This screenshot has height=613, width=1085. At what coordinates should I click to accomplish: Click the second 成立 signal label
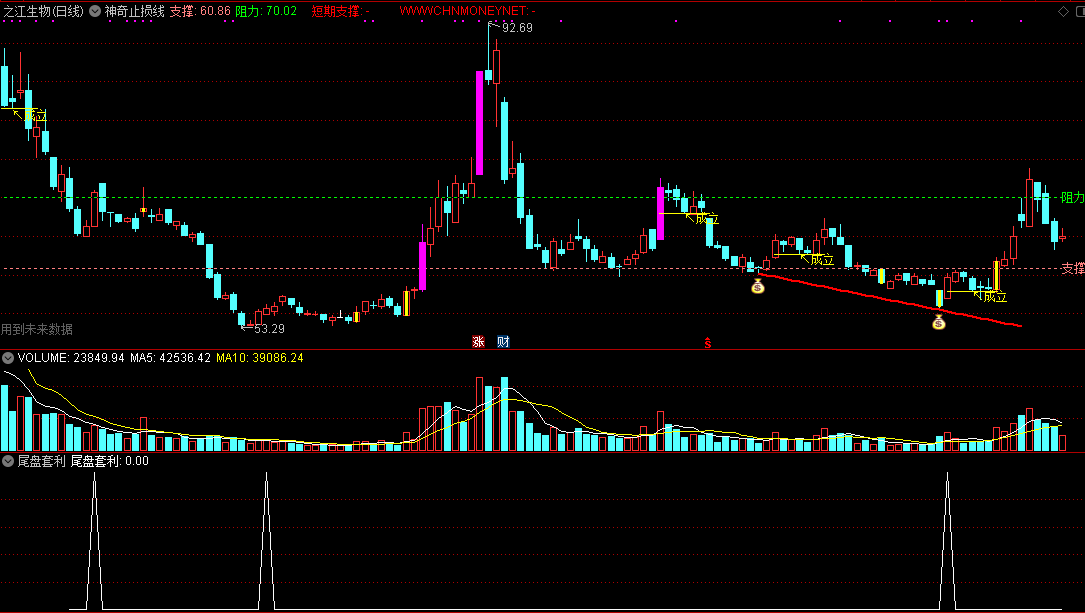[x=707, y=219]
